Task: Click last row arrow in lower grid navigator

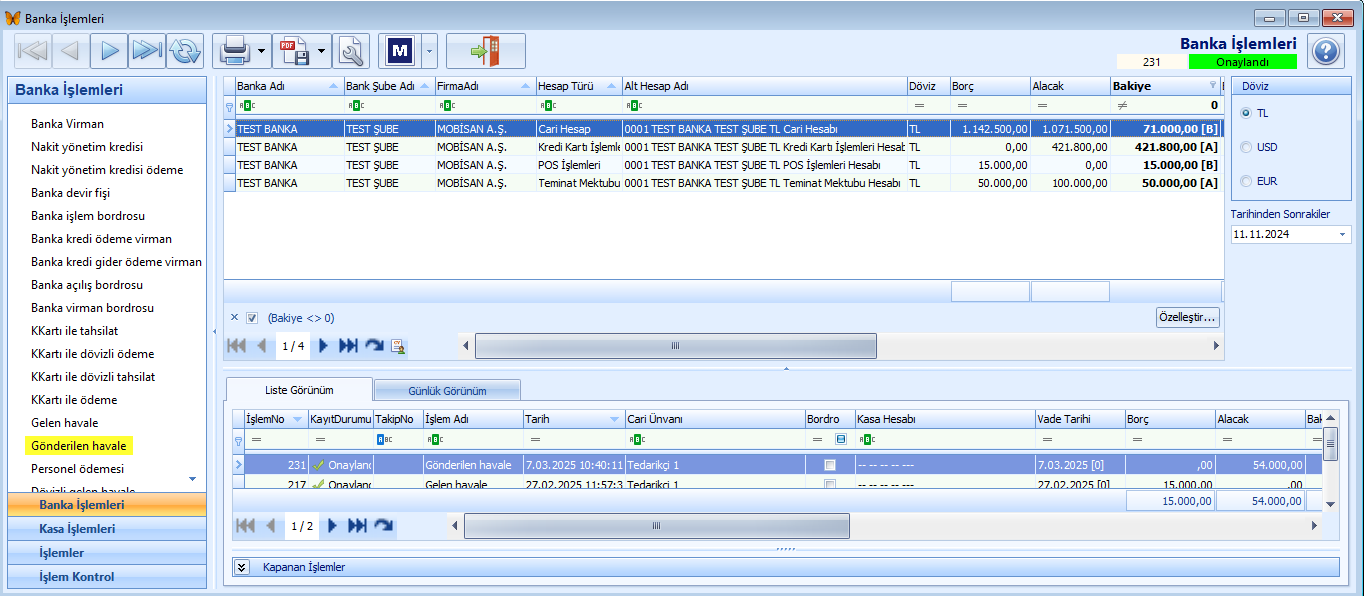Action: [x=357, y=525]
